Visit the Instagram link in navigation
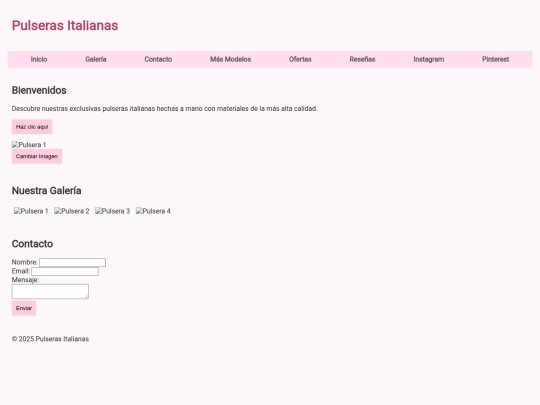540x405 pixels. (428, 59)
